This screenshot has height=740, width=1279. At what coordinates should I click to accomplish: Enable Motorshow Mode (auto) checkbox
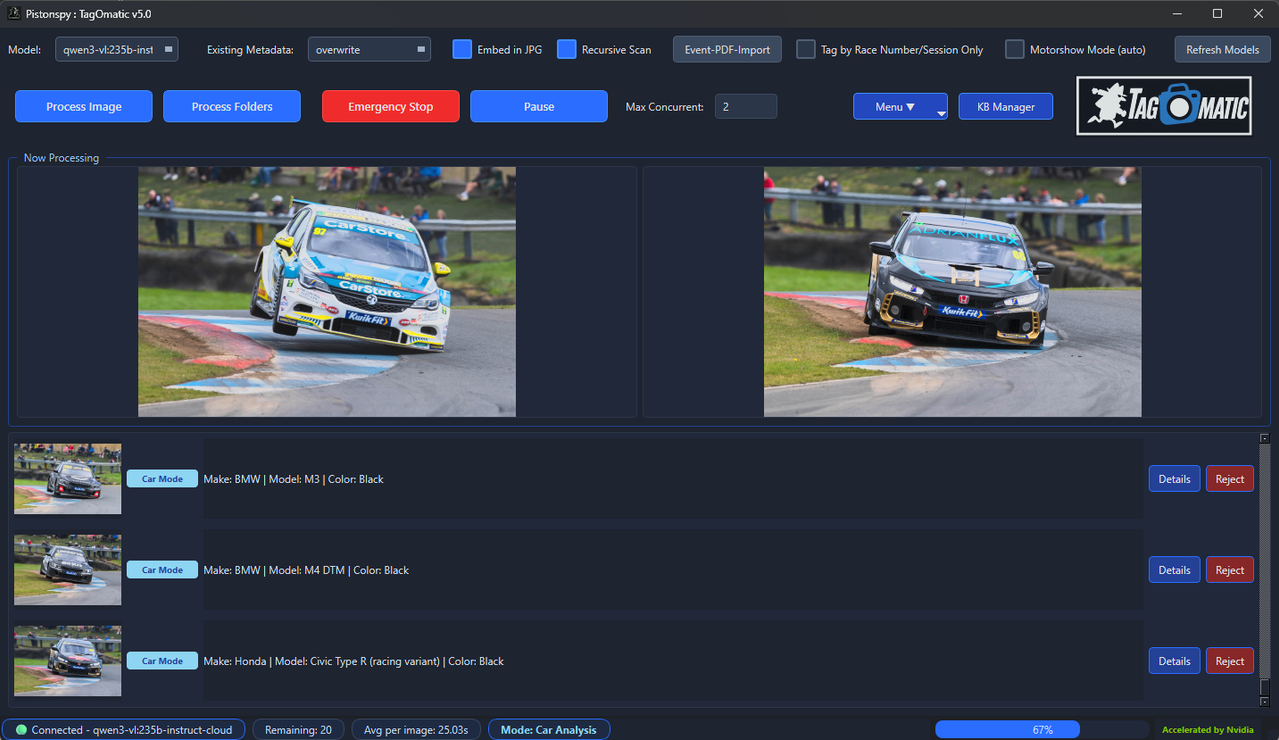1015,49
